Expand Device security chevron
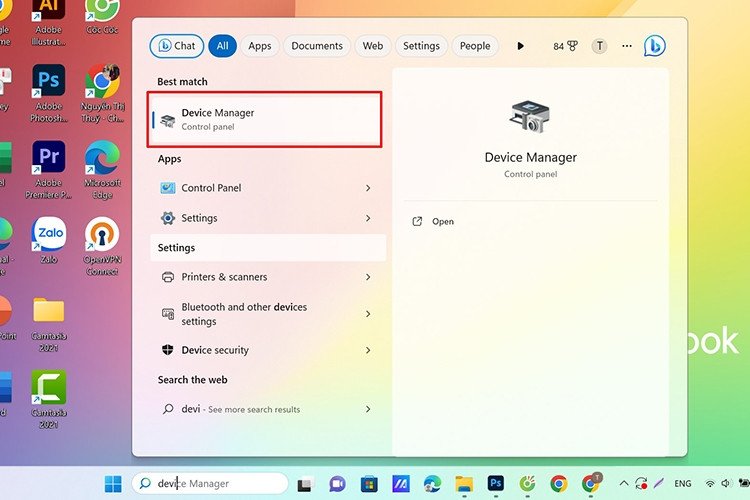 point(368,350)
